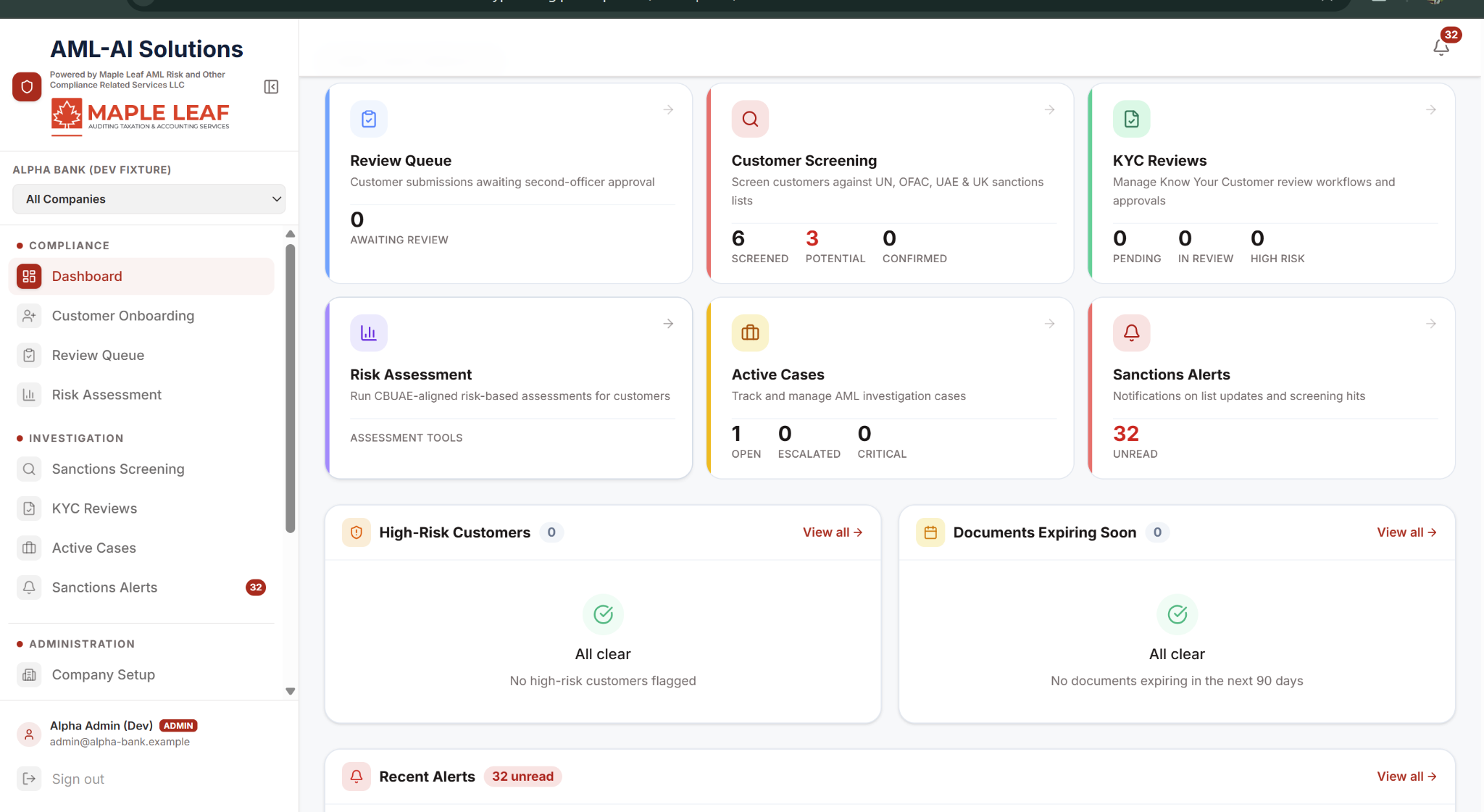Viewport: 1484px width, 812px height.
Task: Go to Customer Onboarding in sidebar
Action: point(141,316)
